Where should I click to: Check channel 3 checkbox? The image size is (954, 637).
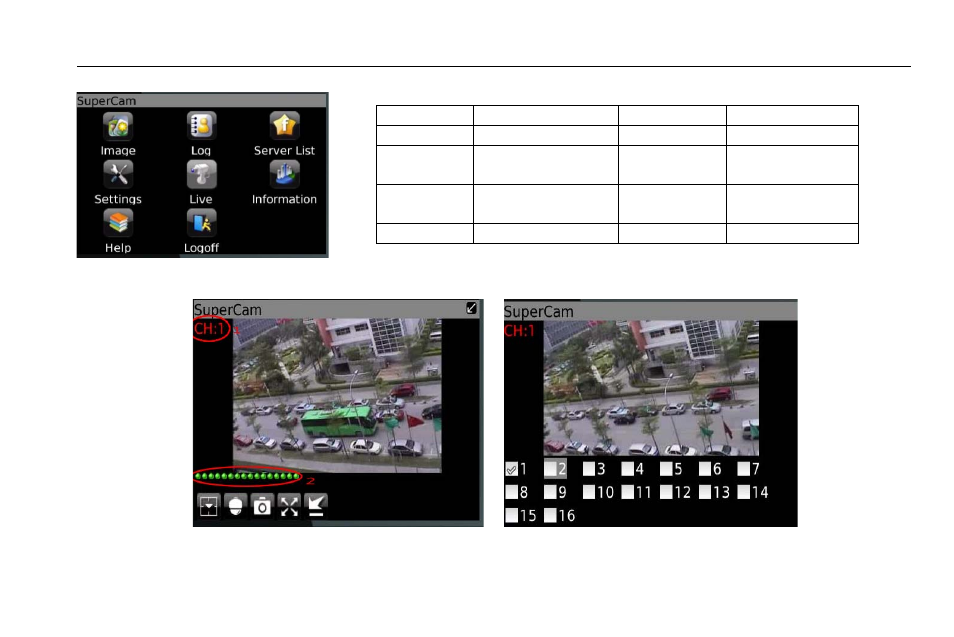[589, 468]
